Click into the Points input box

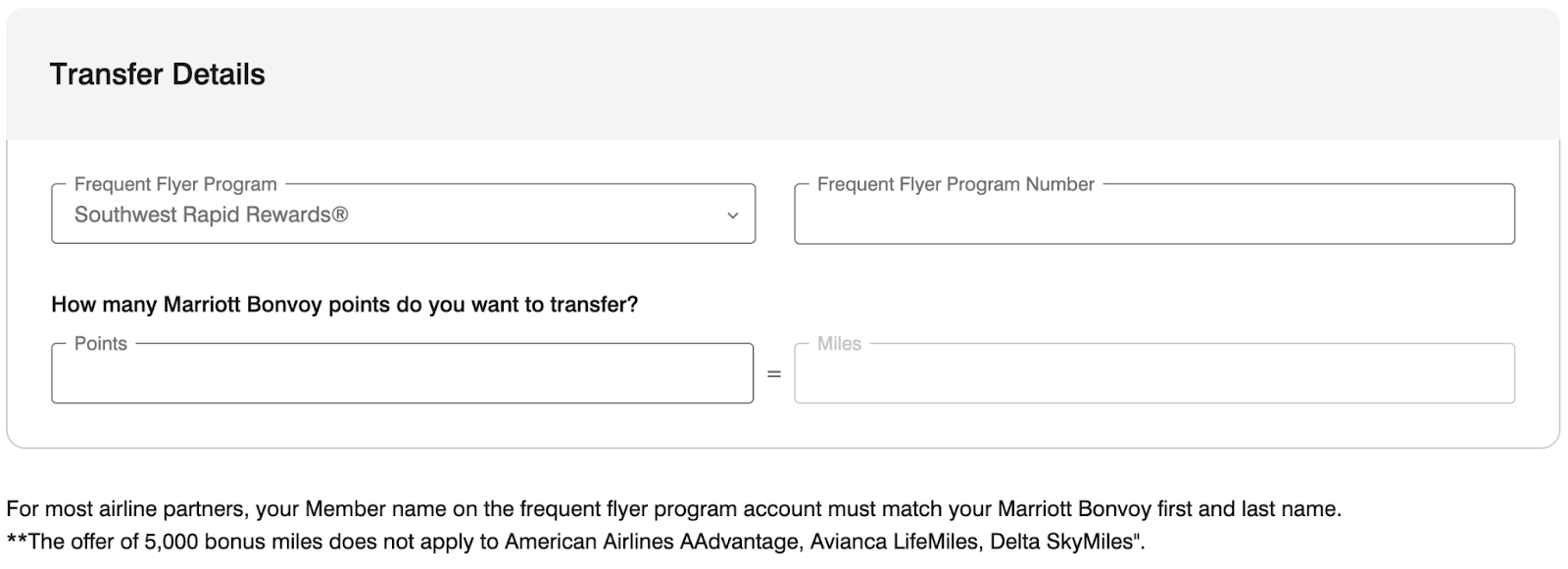coord(402,374)
